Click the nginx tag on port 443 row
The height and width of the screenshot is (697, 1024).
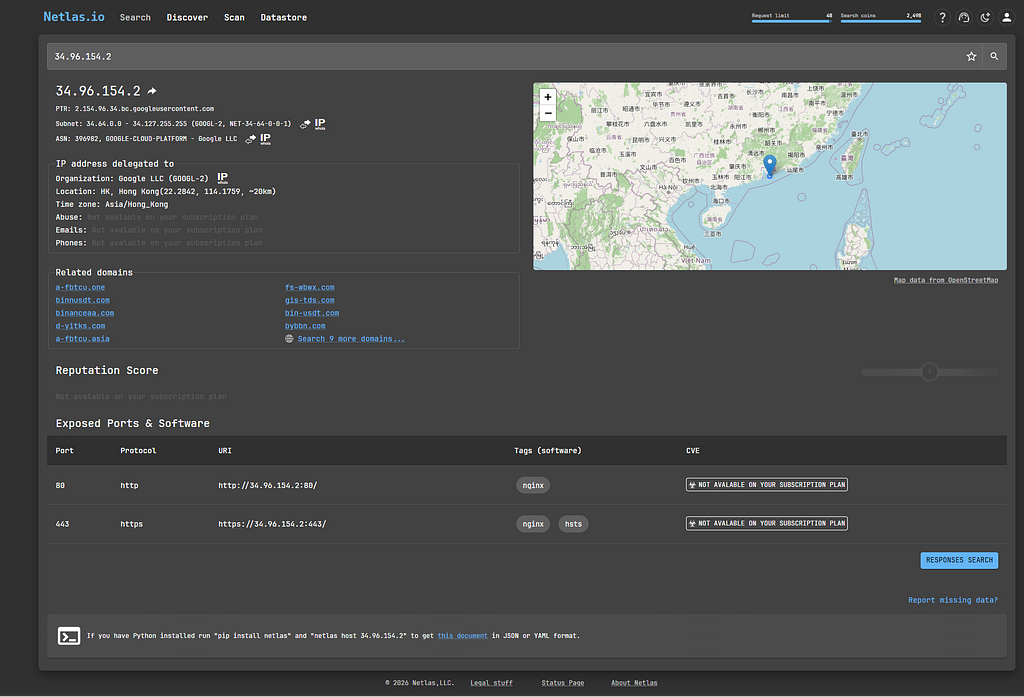[533, 524]
